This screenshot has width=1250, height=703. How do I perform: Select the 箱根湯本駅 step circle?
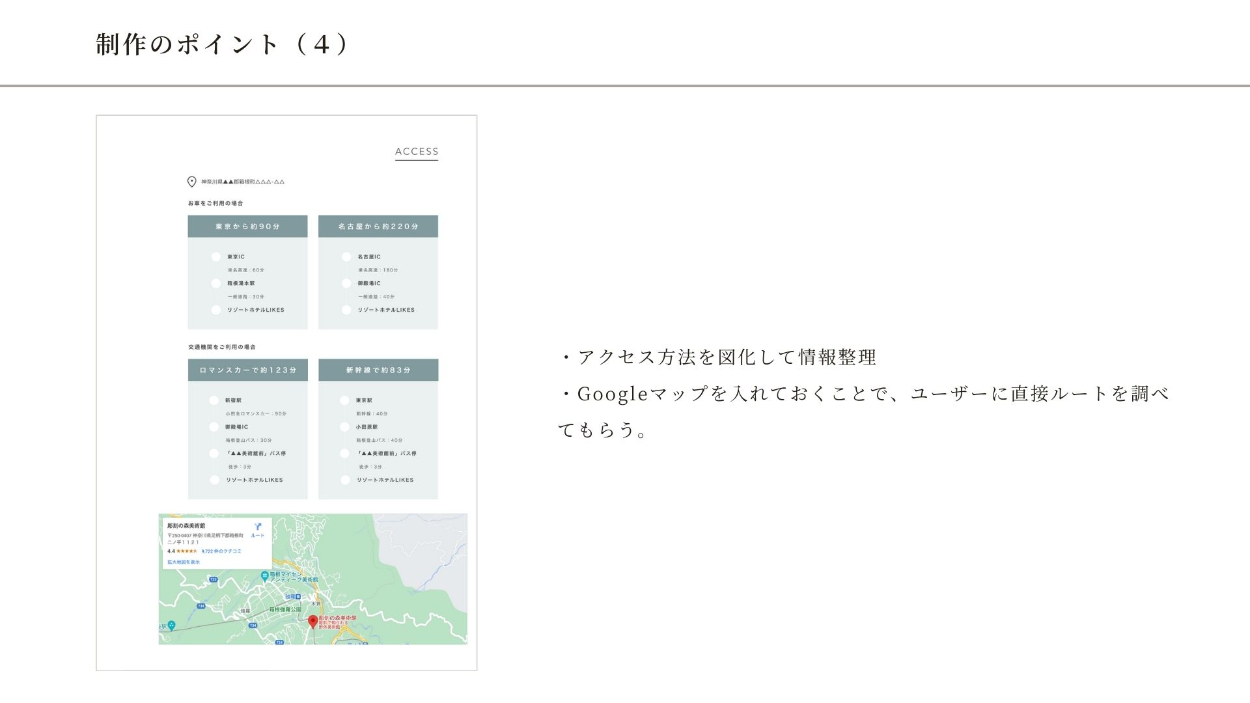pos(216,284)
